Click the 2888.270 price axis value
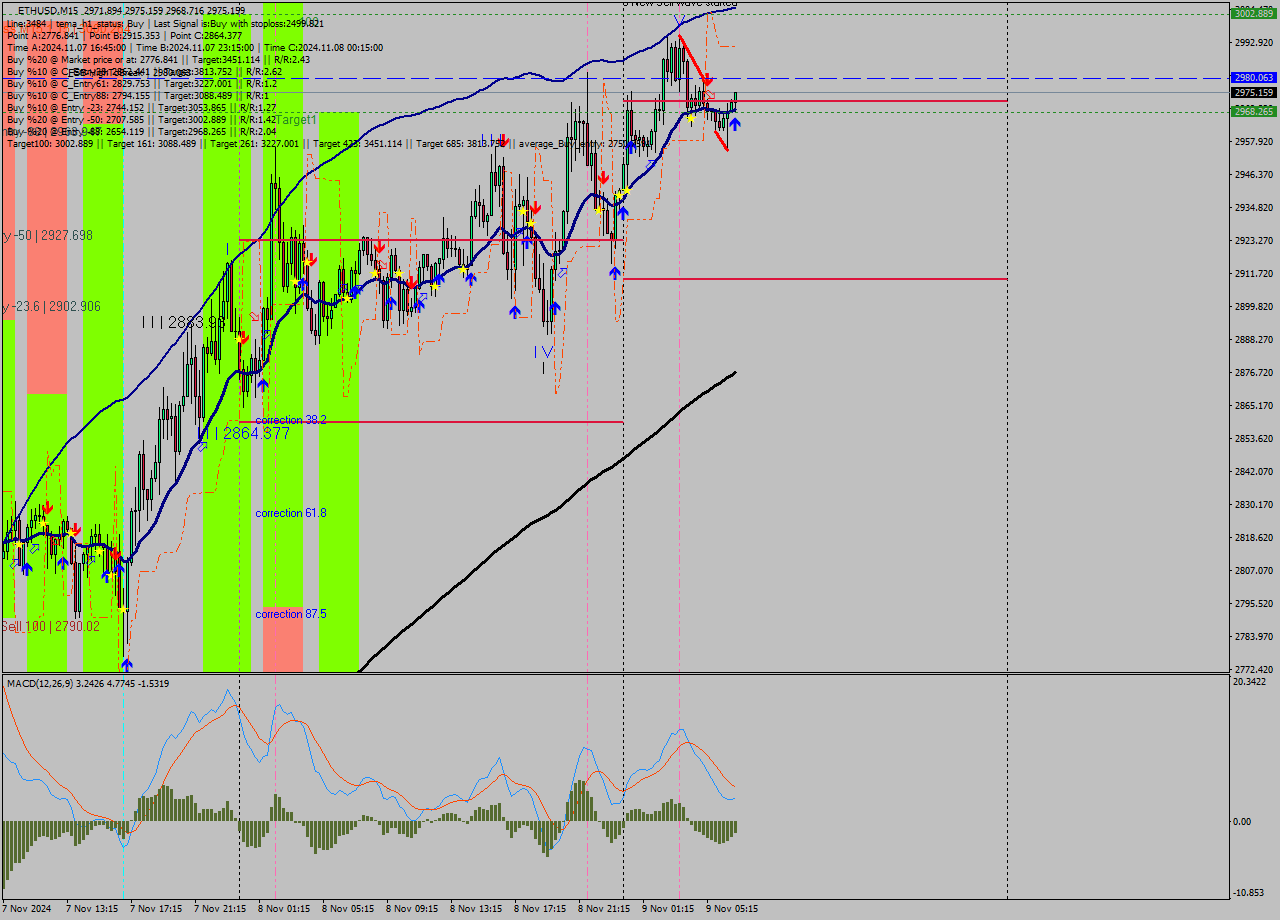1280x920 pixels. click(1254, 339)
